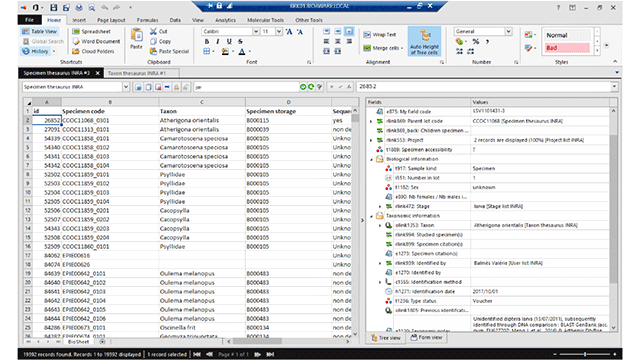This screenshot has height=360, width=640.
Task: Go to next page in status bar
Action: coord(258,354)
